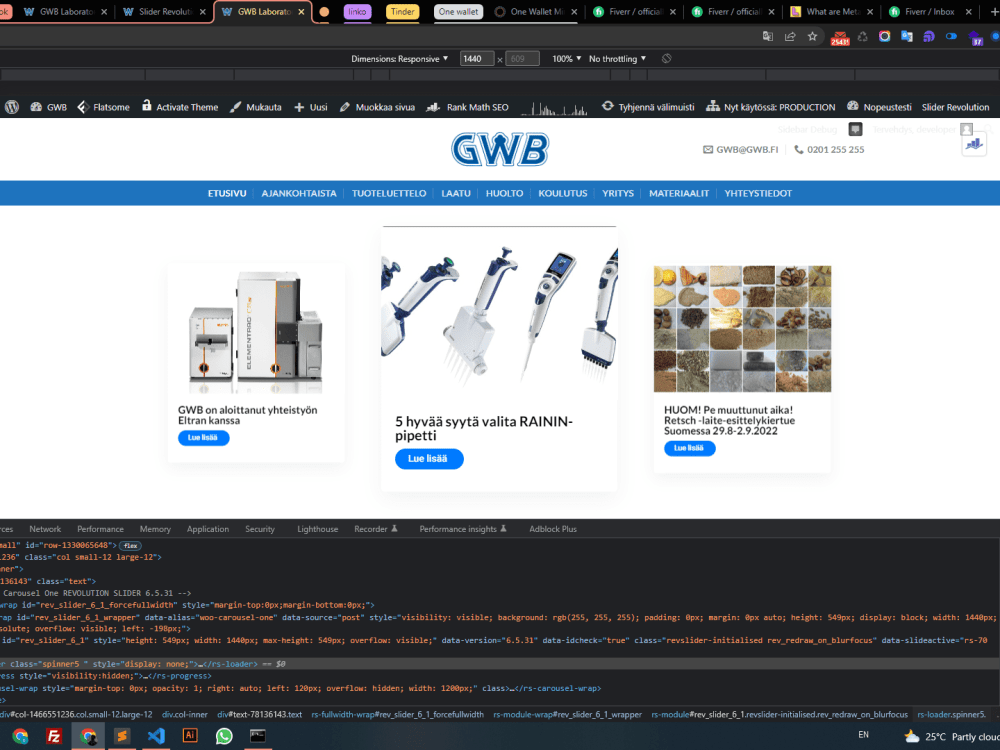Click the 0201 255 255 phone link

[829, 150]
